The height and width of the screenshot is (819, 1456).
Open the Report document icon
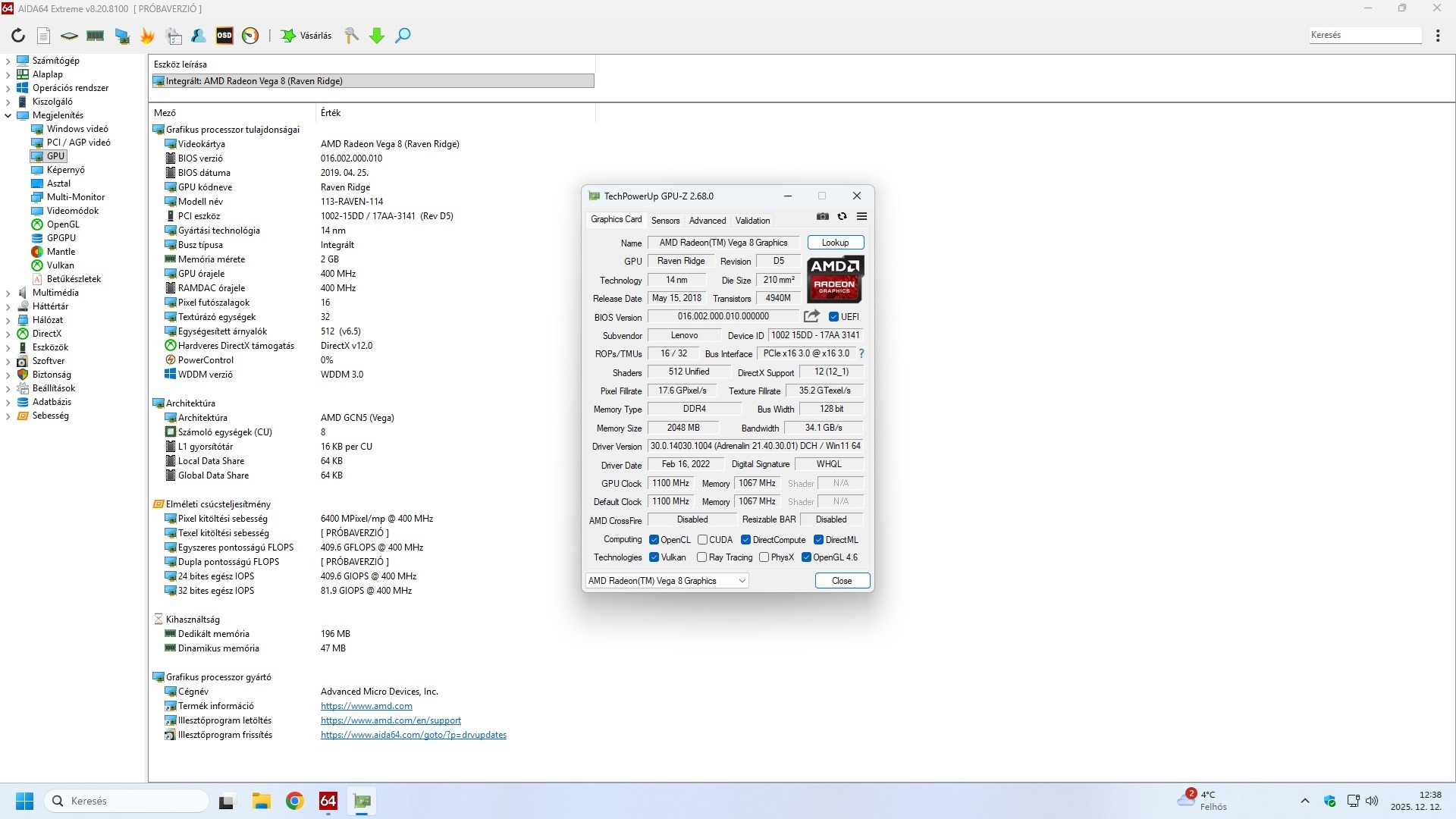point(43,36)
